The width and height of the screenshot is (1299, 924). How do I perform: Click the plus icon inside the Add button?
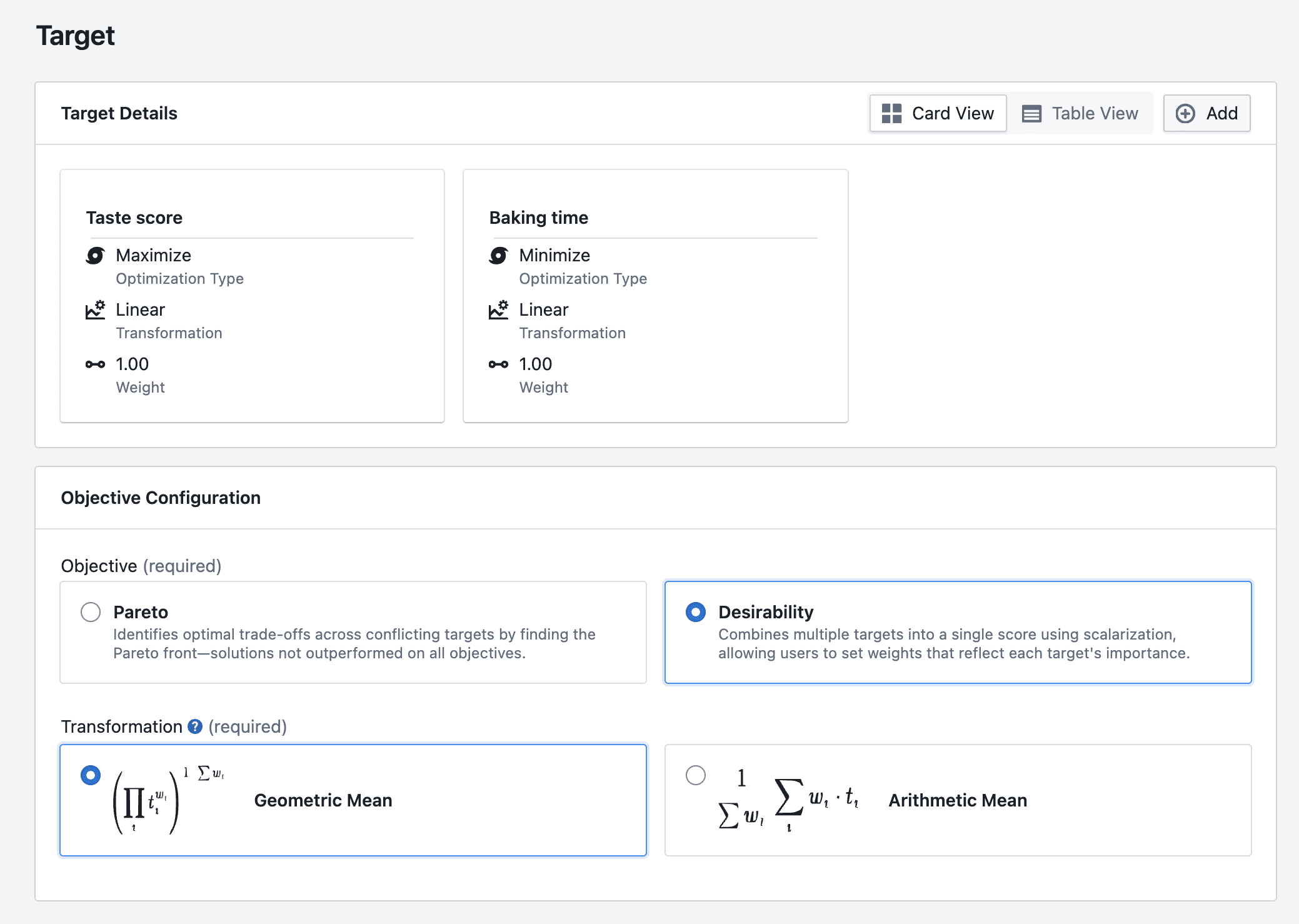pyautogui.click(x=1186, y=113)
